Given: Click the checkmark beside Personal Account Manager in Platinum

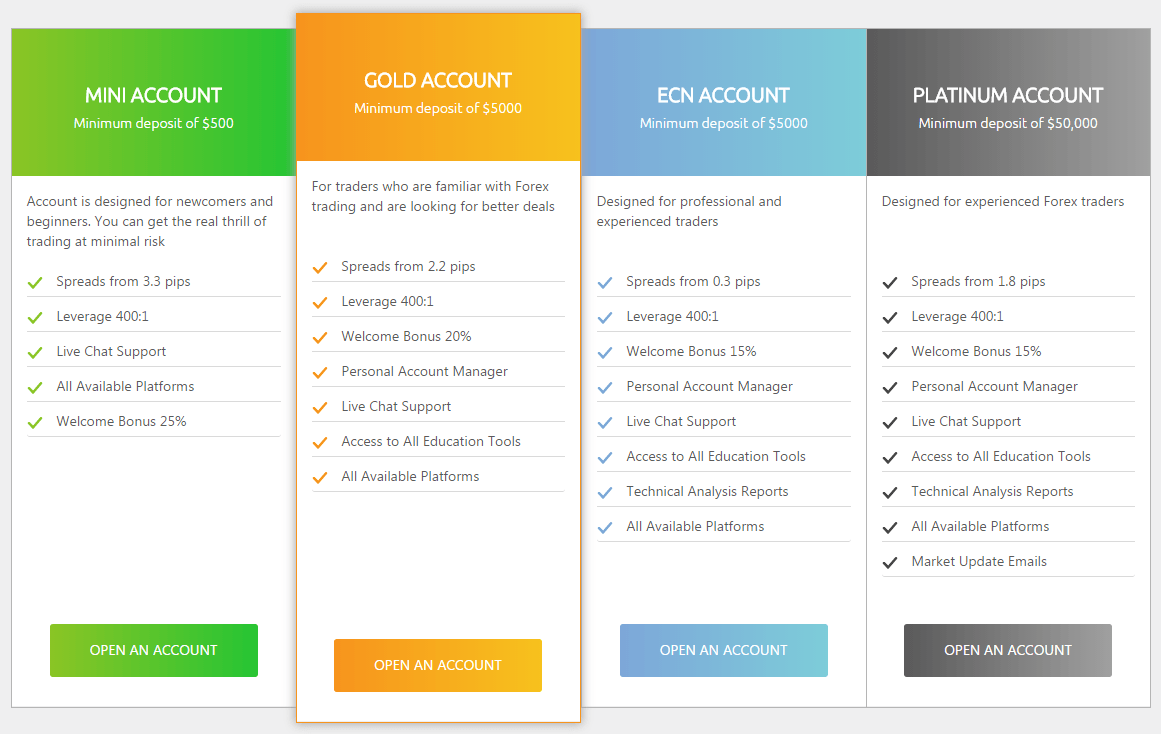Looking at the screenshot, I should point(889,386).
